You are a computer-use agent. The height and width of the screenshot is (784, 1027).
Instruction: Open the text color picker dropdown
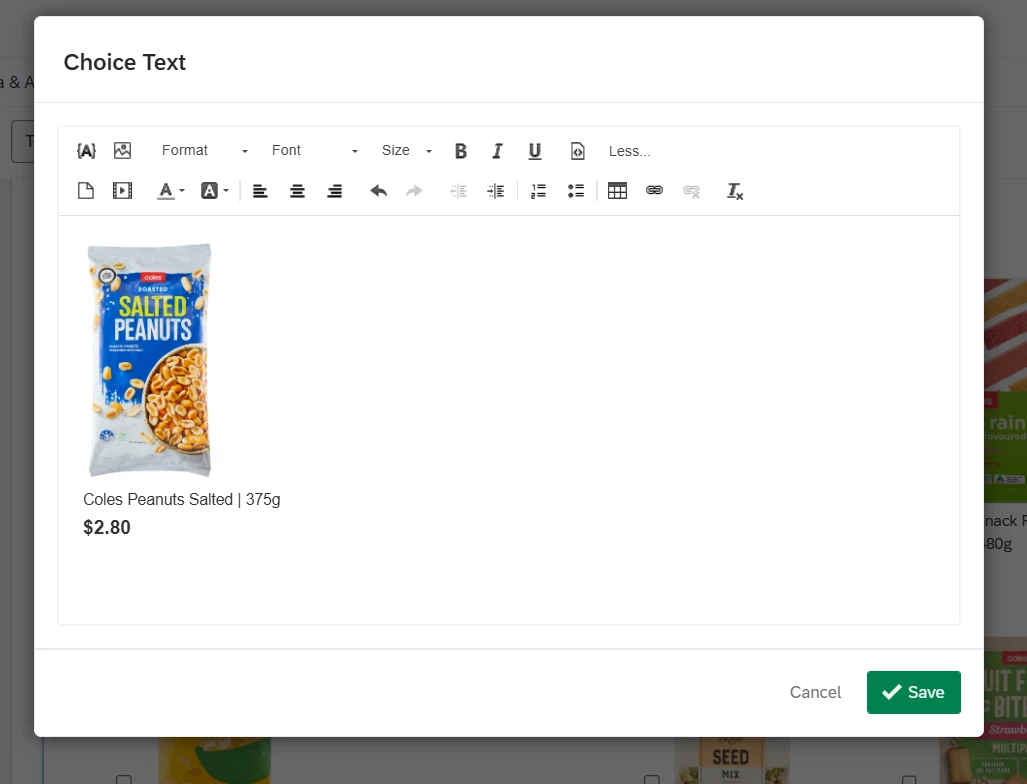pyautogui.click(x=171, y=191)
